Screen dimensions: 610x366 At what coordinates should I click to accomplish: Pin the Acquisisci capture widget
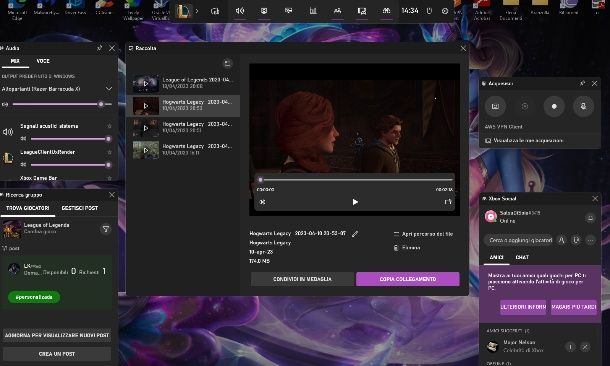pyautogui.click(x=582, y=83)
